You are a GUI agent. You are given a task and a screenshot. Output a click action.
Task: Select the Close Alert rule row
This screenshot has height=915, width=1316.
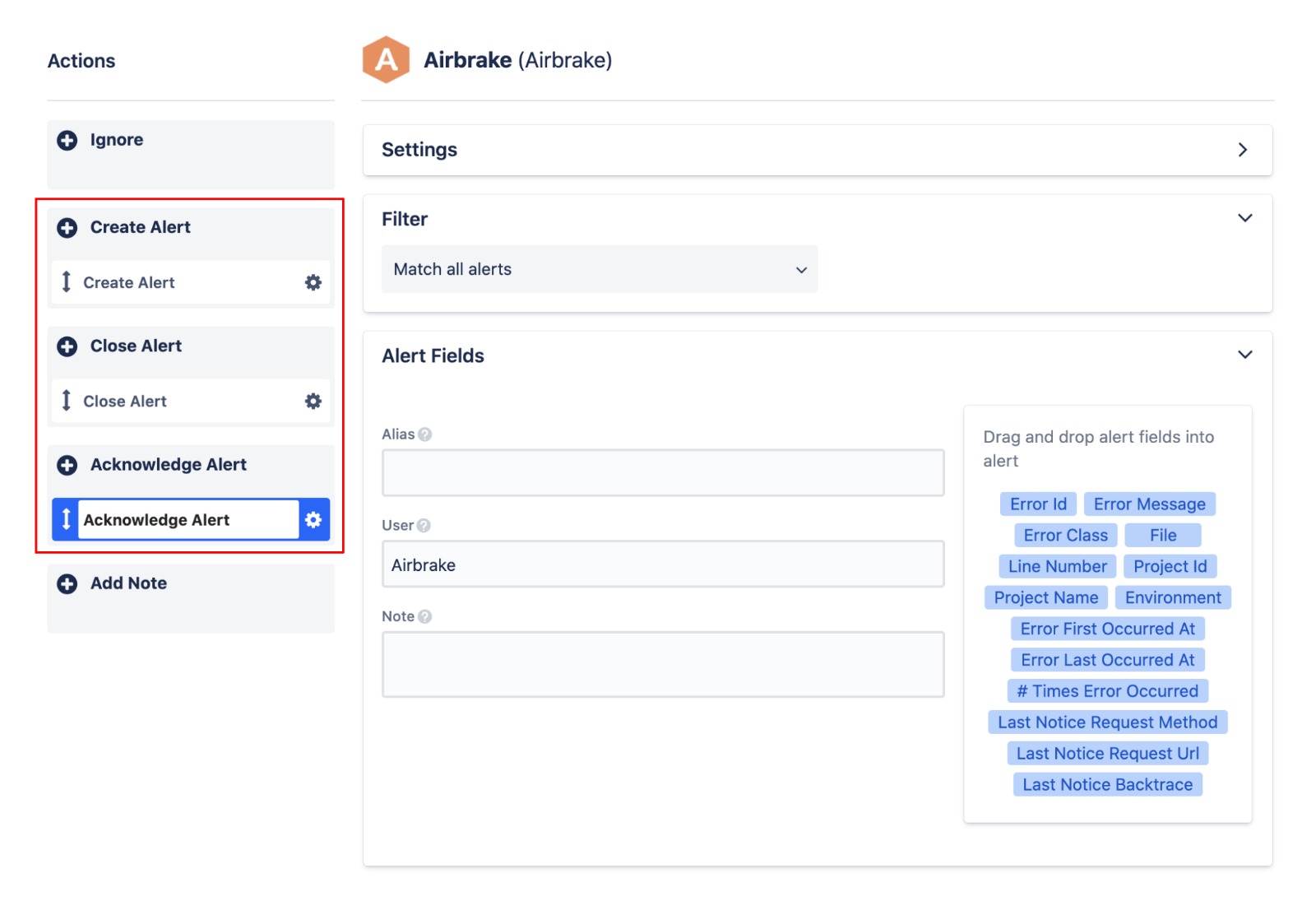[191, 401]
